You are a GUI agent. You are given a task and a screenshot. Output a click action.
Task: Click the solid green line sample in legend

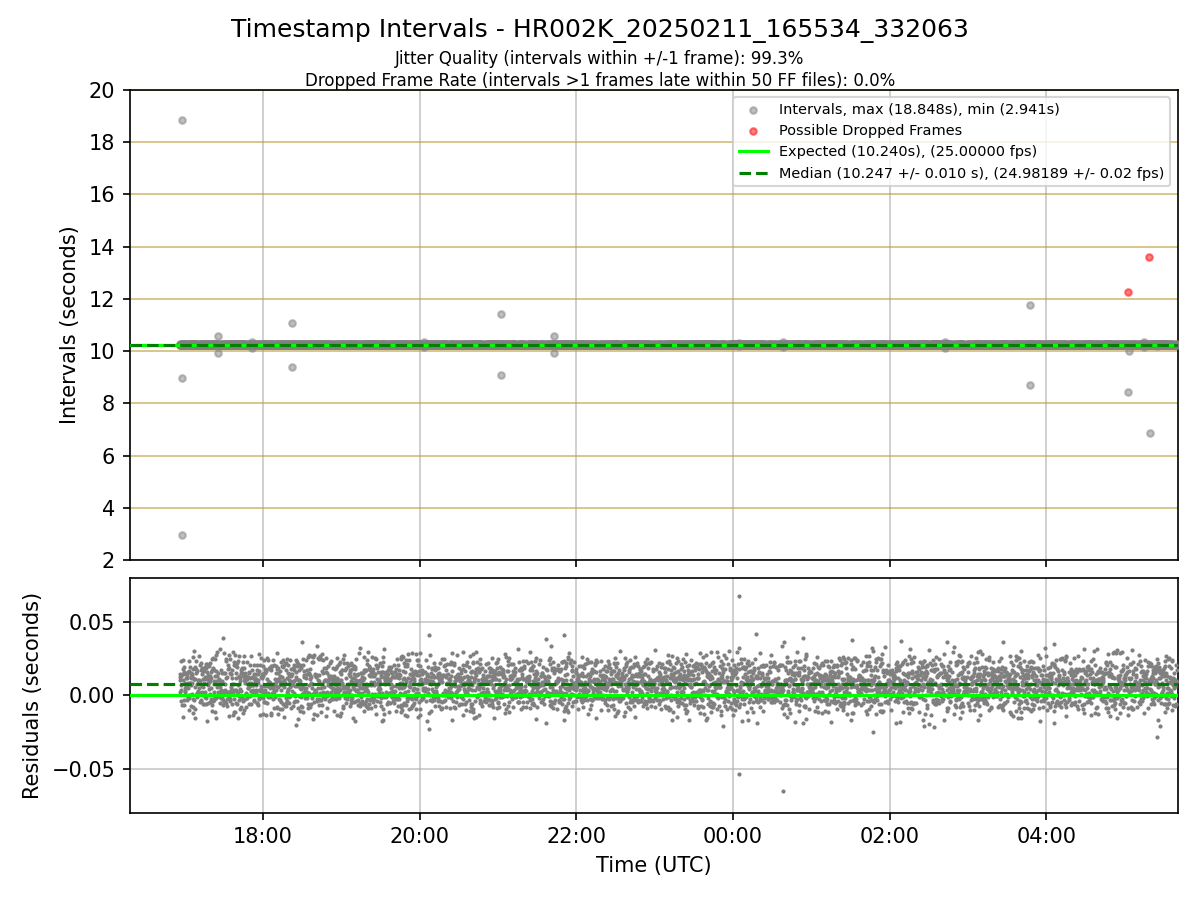click(754, 152)
